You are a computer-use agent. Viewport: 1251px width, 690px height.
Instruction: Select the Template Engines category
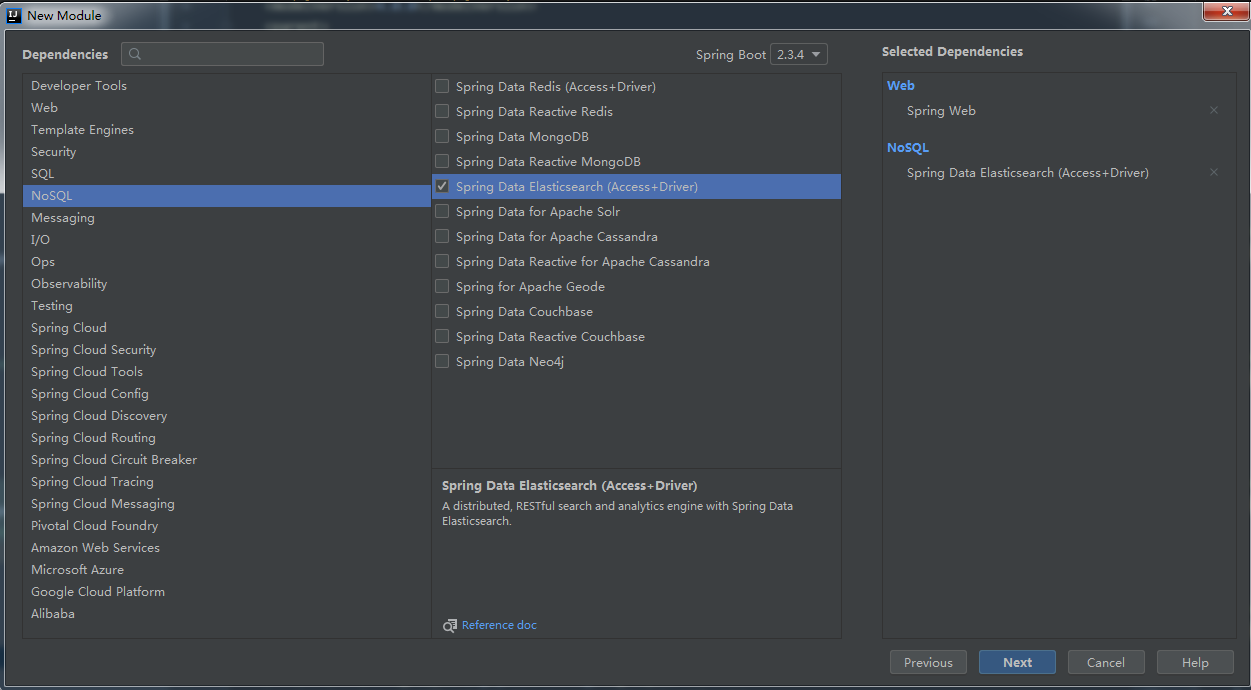click(x=226, y=130)
